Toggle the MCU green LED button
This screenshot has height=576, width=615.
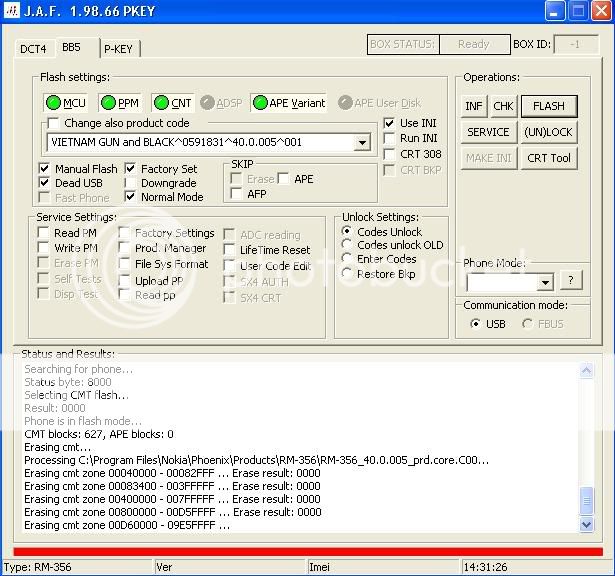click(53, 102)
